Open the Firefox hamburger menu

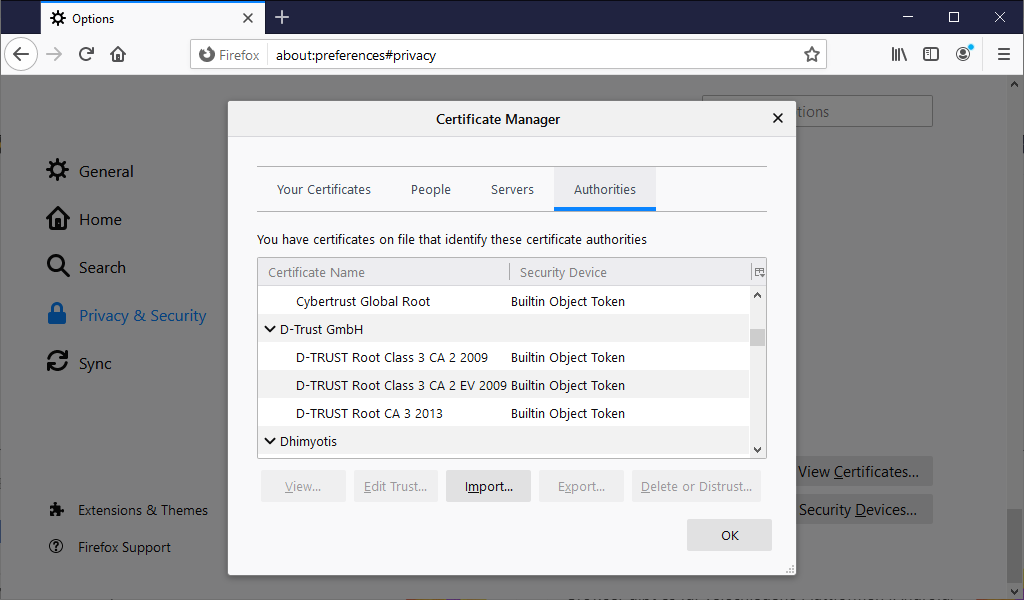(1003, 54)
